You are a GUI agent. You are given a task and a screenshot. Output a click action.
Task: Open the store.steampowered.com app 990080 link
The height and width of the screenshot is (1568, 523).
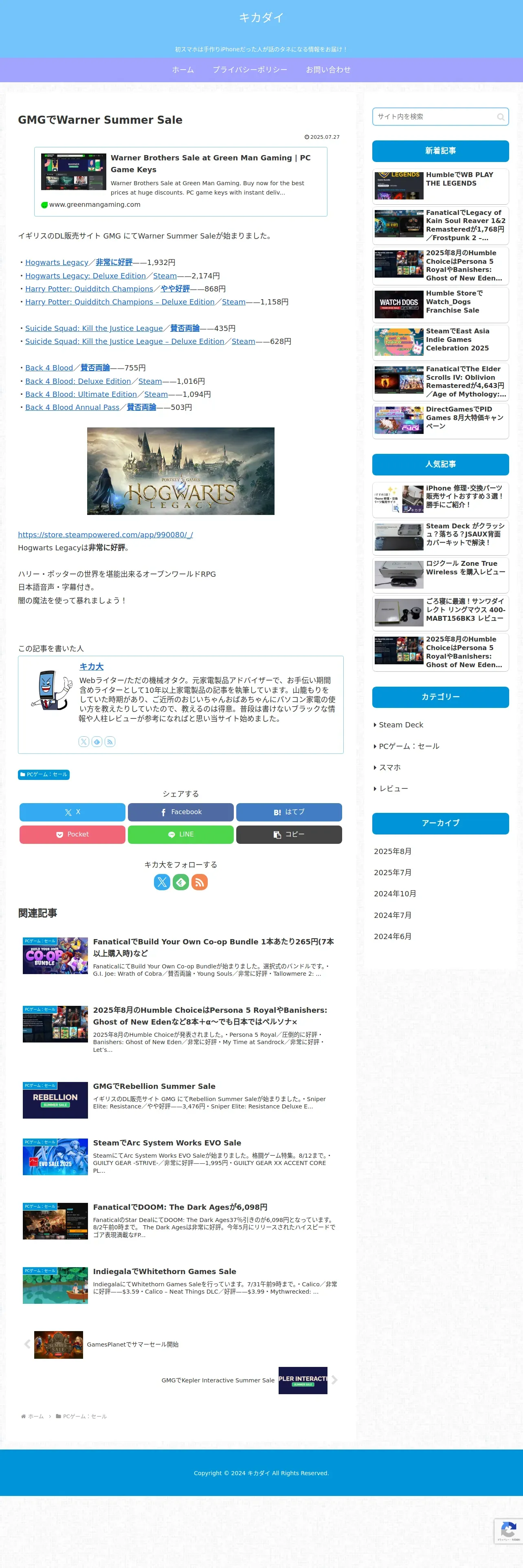coord(105,534)
